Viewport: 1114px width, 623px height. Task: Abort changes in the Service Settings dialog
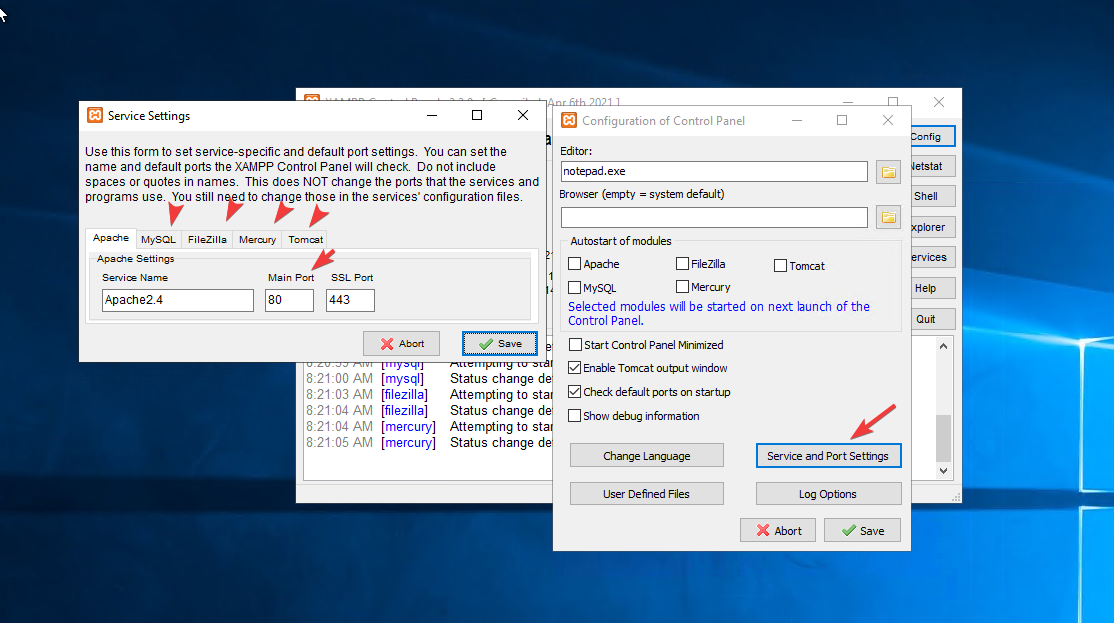[x=401, y=344]
